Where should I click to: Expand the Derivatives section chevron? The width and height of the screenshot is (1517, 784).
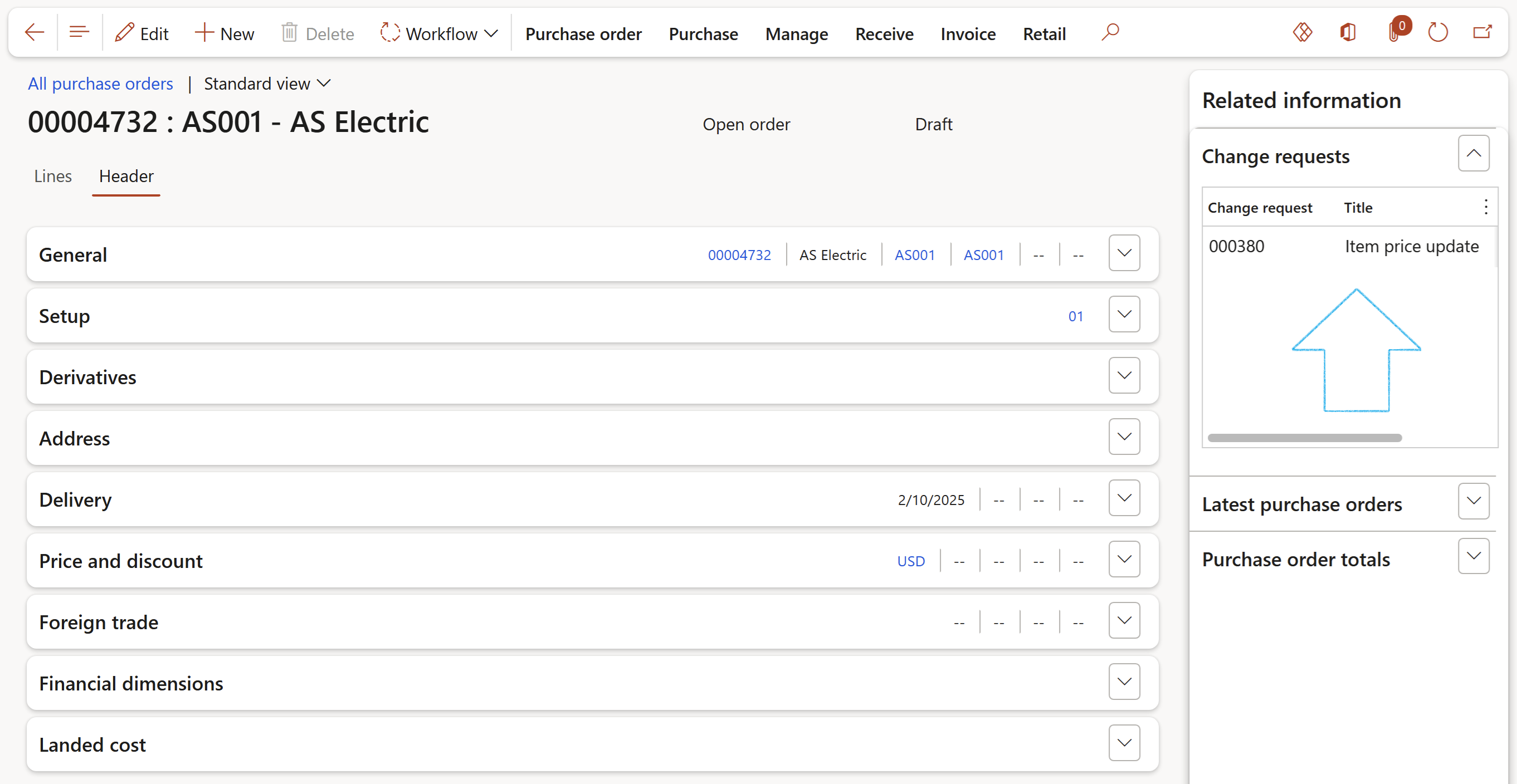[1124, 375]
